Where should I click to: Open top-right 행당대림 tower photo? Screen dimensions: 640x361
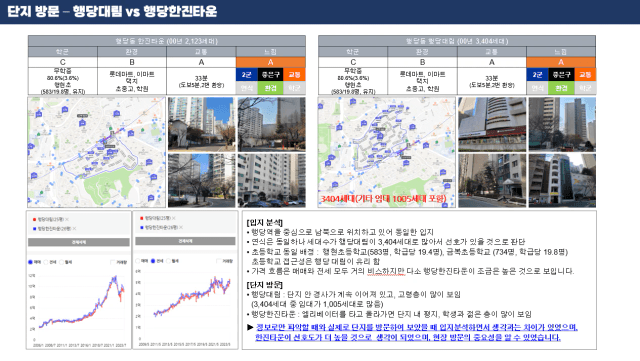click(562, 124)
